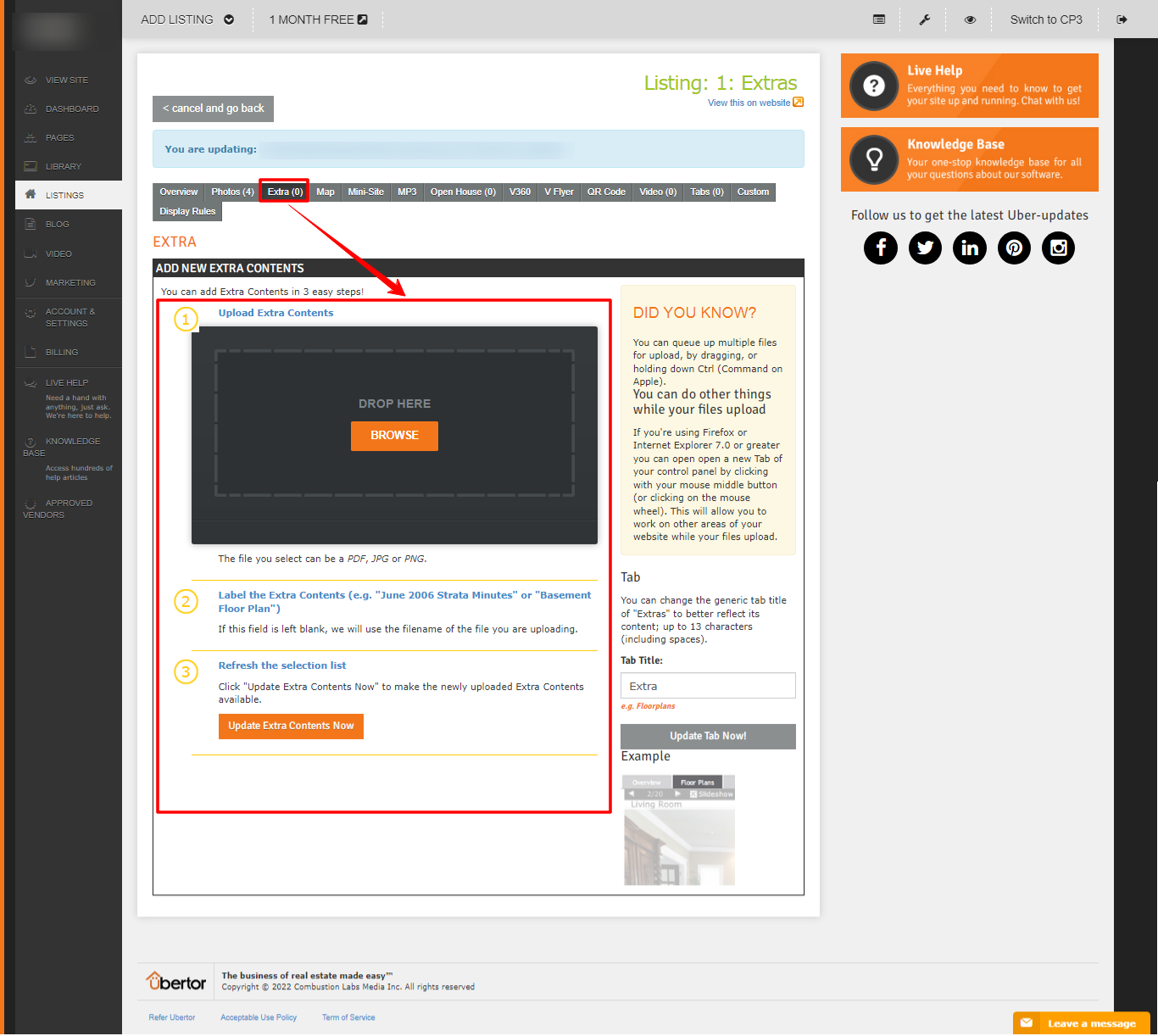Open the Leave a message chat widget
Viewport: 1158px width, 1036px height.
1082,1023
